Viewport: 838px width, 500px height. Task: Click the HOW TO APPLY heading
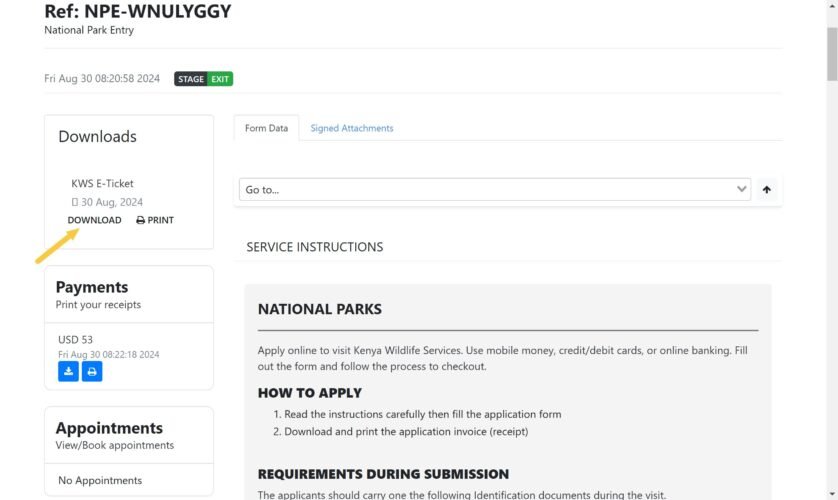[309, 393]
